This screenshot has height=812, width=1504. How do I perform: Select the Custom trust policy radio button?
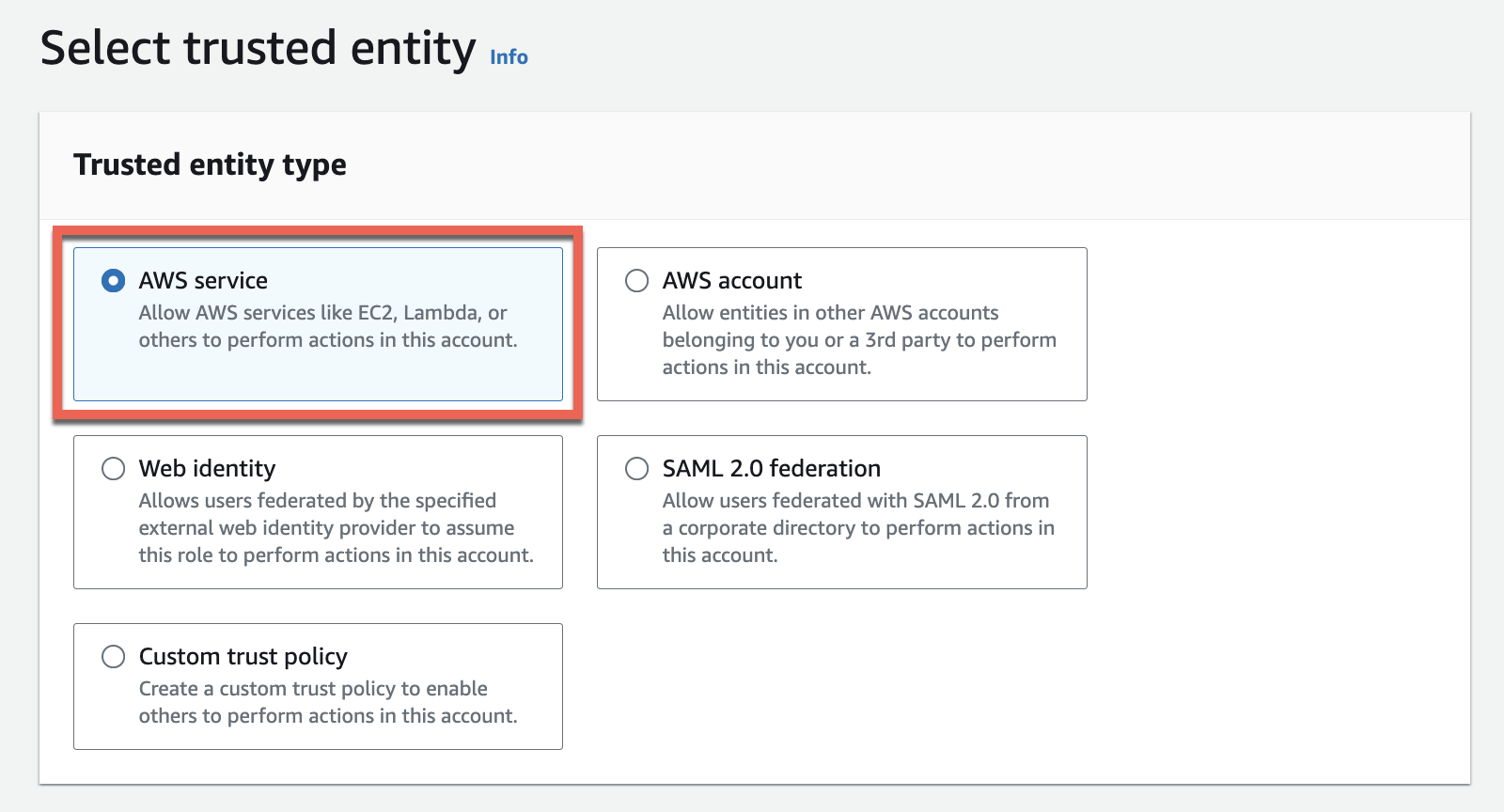113,657
